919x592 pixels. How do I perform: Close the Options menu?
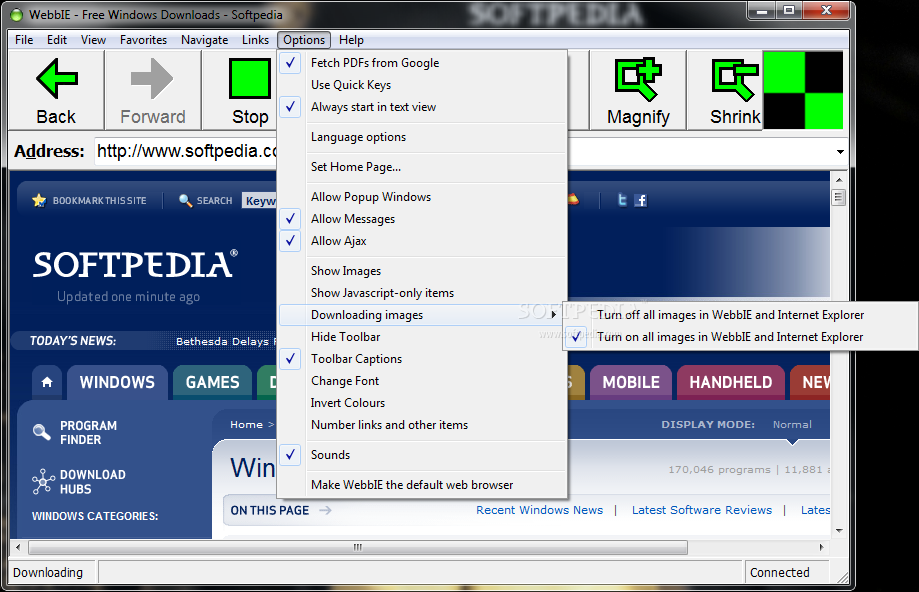click(x=304, y=40)
